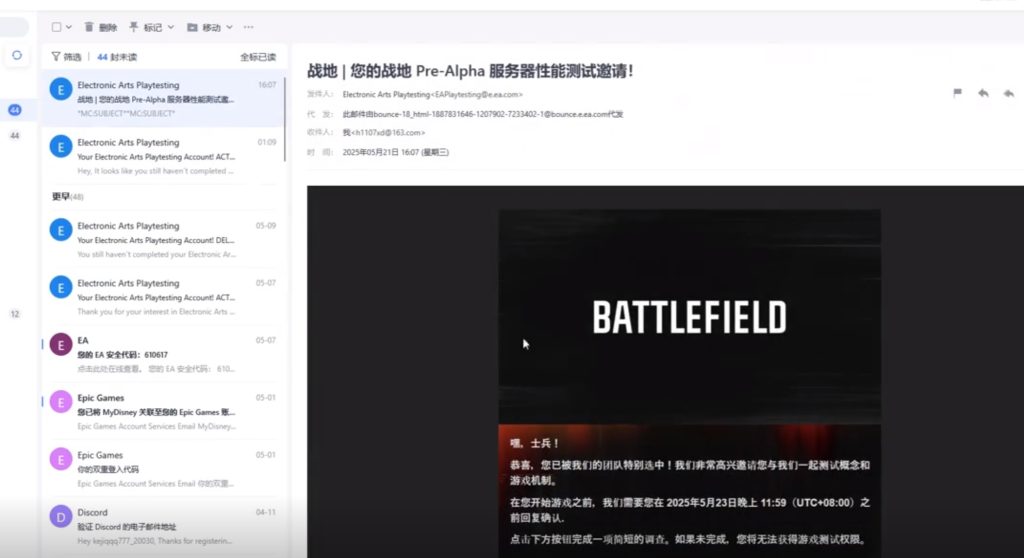Screen dimensions: 1024x558
Task: Click the 标记 flag toolbar button
Action: 146,27
